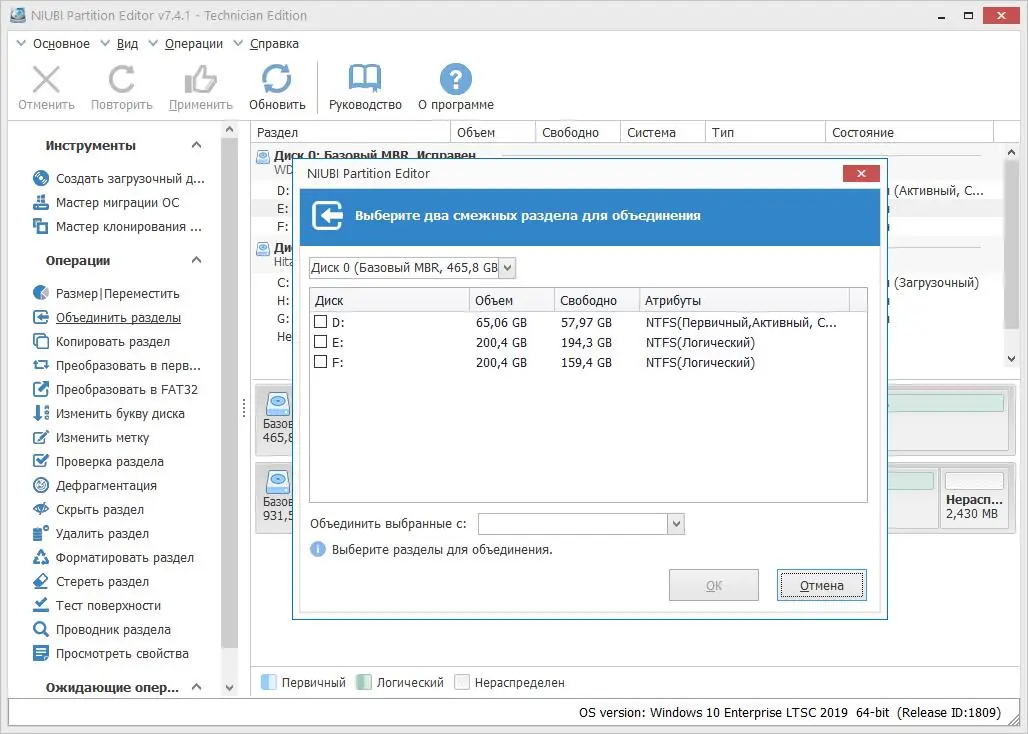This screenshot has width=1028, height=734.
Task: Open the Объединить выбранные с dropdown
Action: pyautogui.click(x=679, y=523)
